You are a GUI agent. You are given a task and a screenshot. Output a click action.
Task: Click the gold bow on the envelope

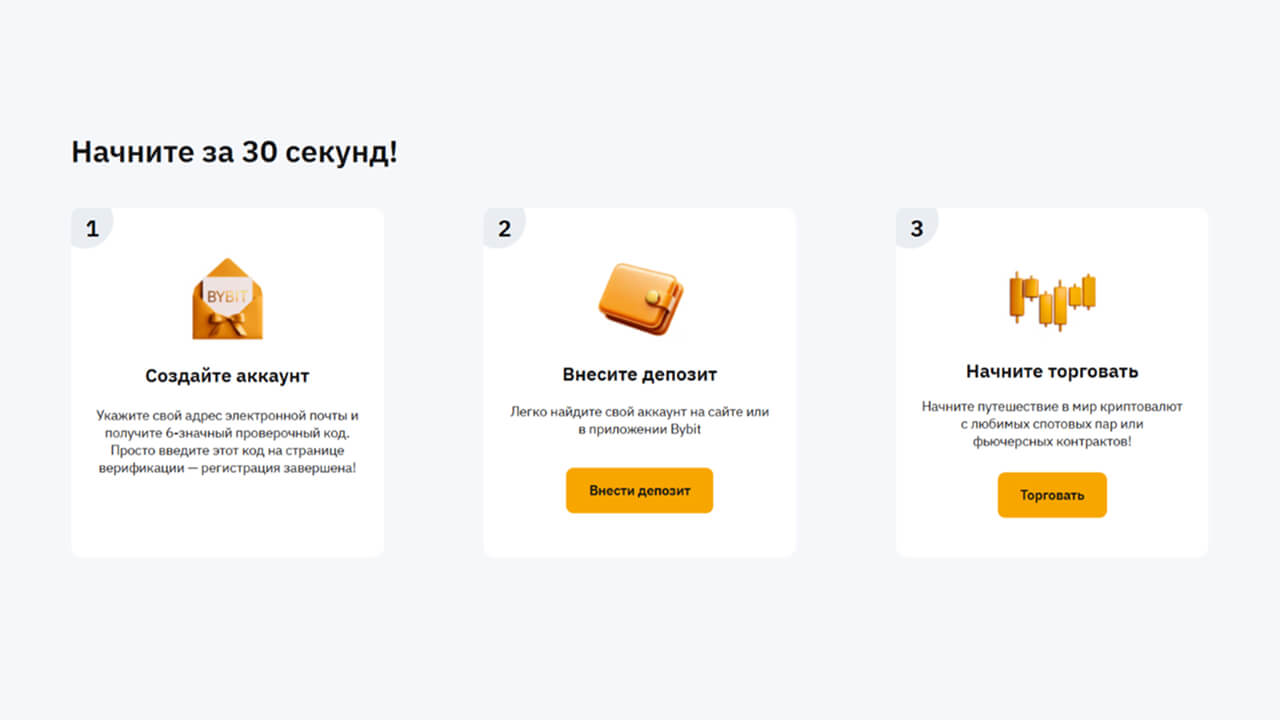tap(227, 322)
